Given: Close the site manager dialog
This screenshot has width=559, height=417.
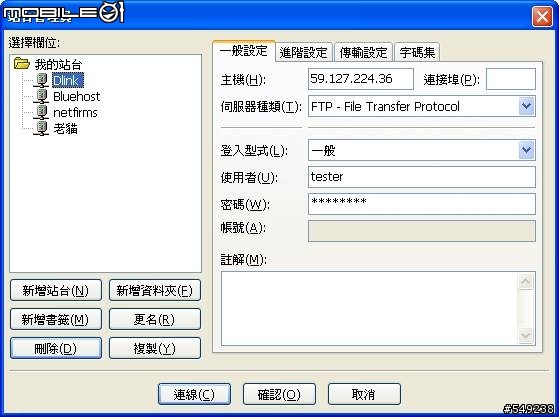Looking at the screenshot, I should (542, 16).
